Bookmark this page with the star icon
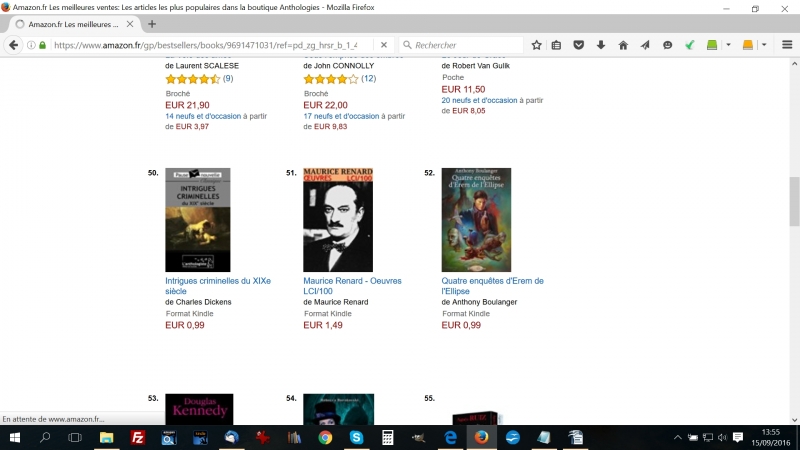 536,45
